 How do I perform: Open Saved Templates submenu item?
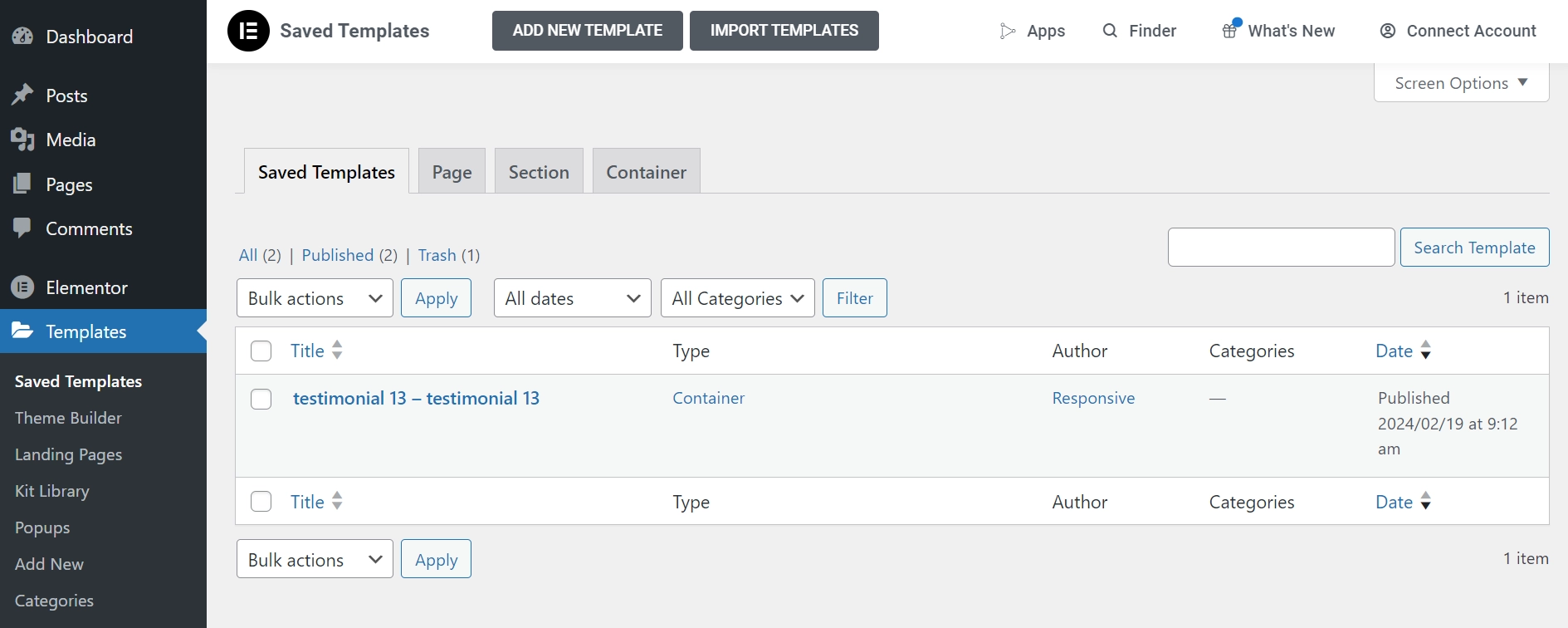click(x=78, y=381)
